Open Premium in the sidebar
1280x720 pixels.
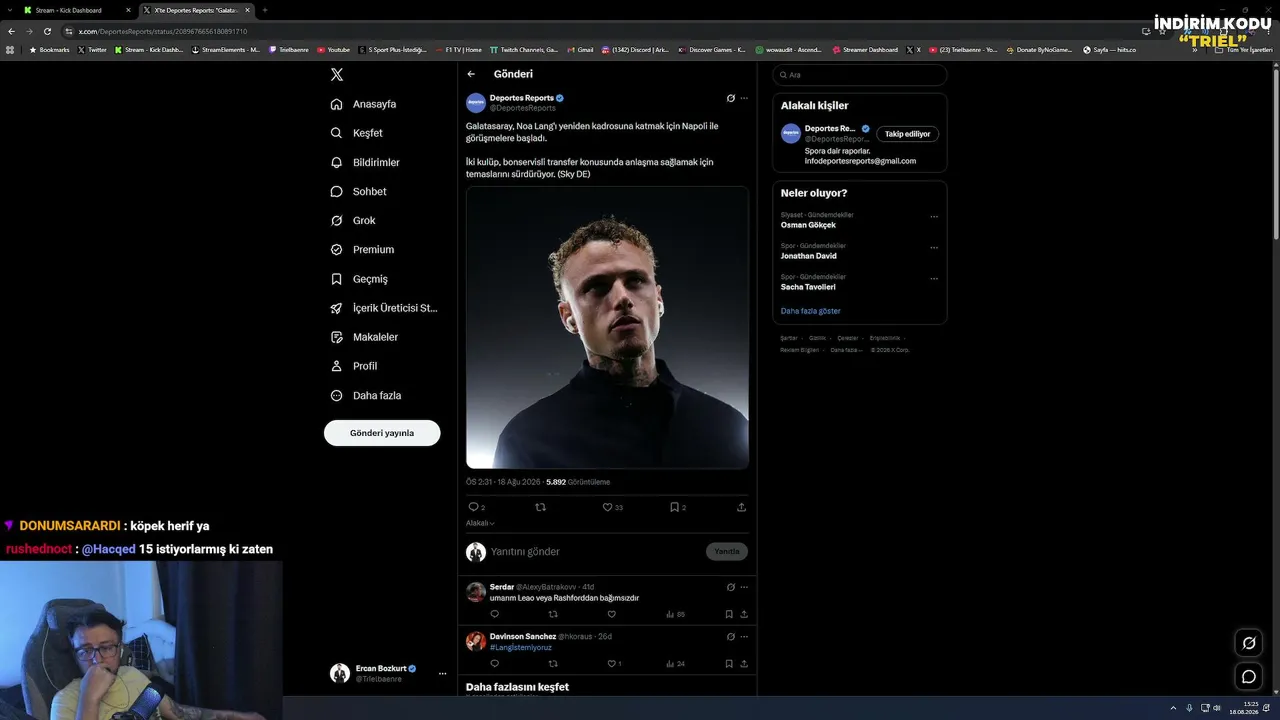click(x=363, y=249)
